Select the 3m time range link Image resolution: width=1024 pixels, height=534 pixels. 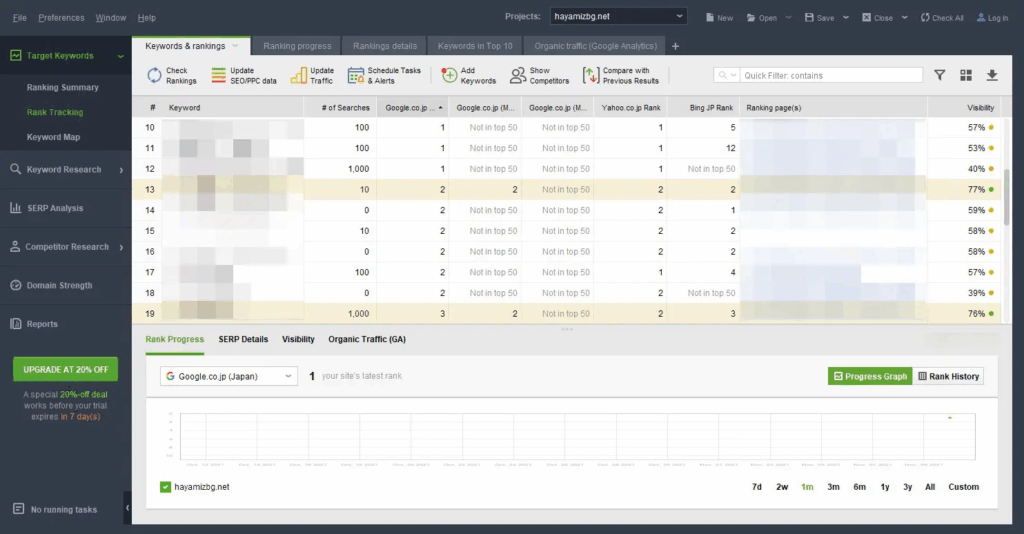click(x=833, y=487)
